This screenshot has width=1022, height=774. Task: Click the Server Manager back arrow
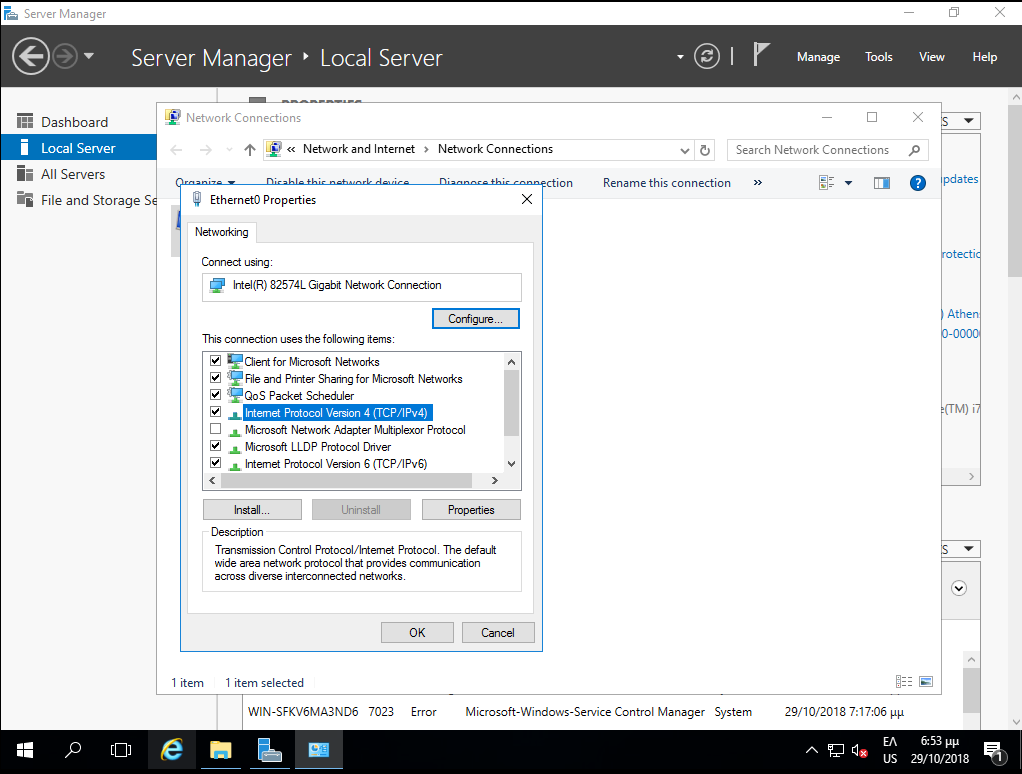coord(32,56)
